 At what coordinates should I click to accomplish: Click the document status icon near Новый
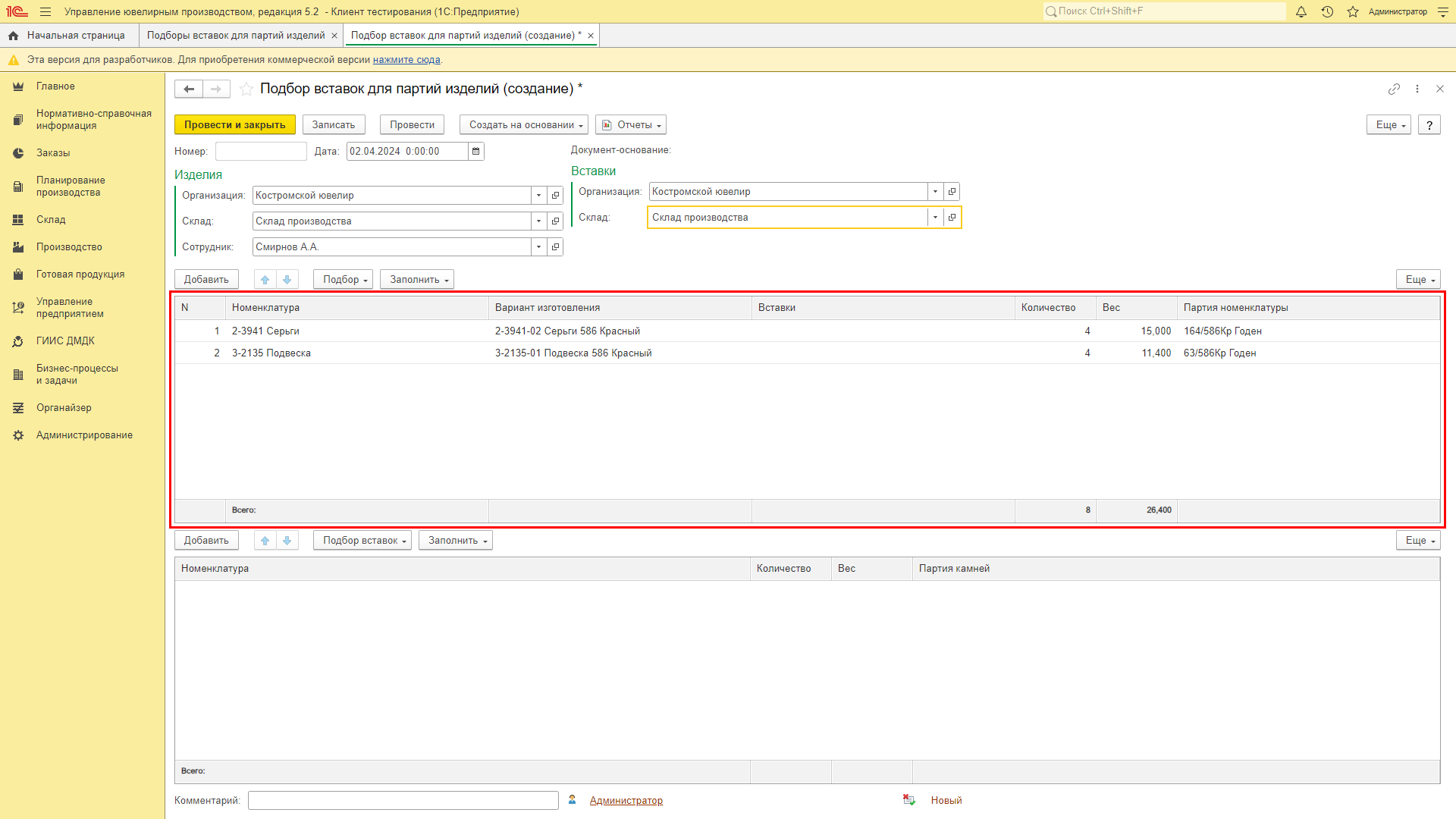click(x=909, y=800)
